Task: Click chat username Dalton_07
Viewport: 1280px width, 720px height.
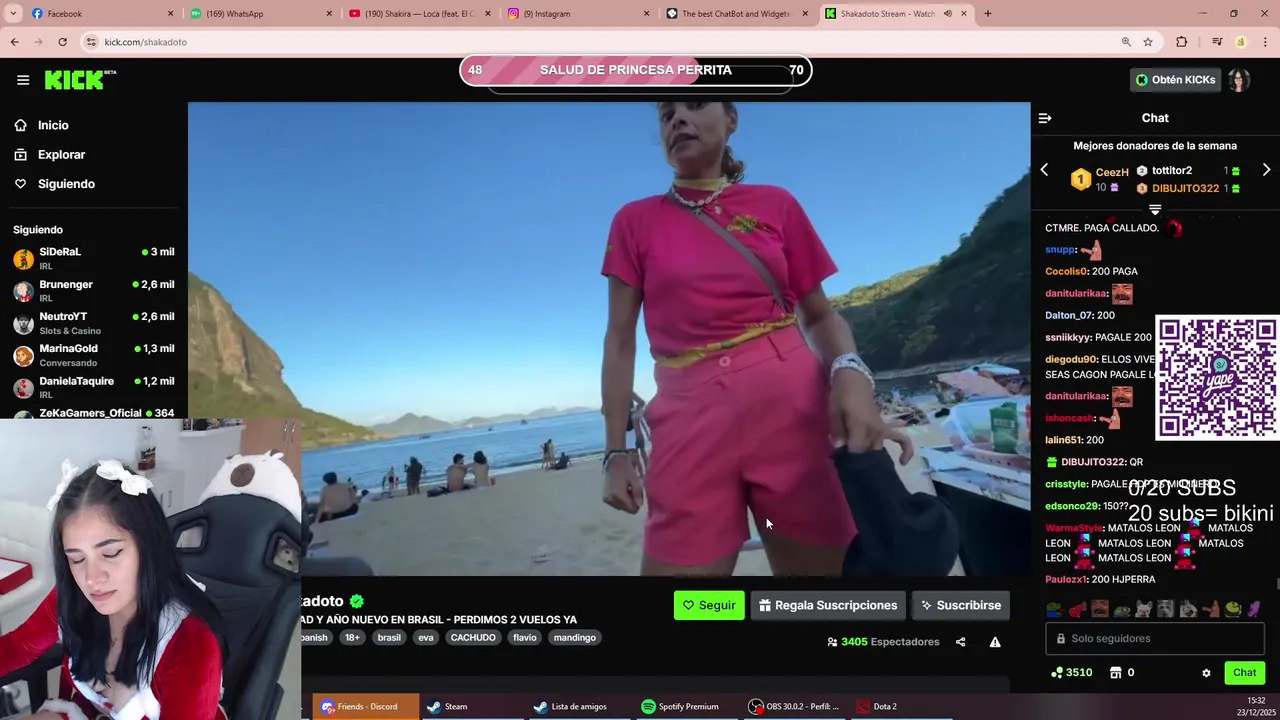Action: point(1069,315)
